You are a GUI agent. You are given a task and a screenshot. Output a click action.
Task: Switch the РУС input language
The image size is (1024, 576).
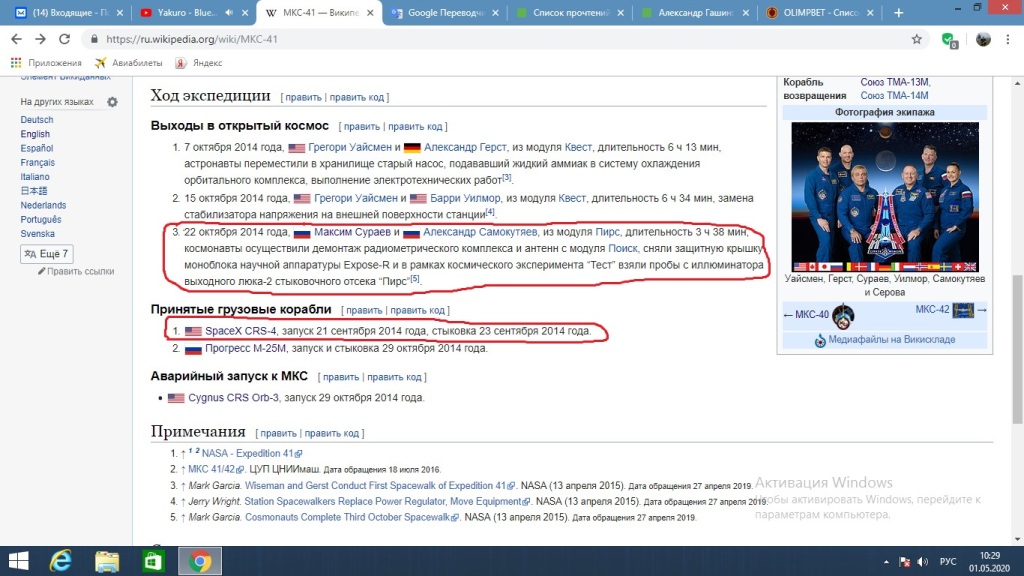click(x=948, y=562)
